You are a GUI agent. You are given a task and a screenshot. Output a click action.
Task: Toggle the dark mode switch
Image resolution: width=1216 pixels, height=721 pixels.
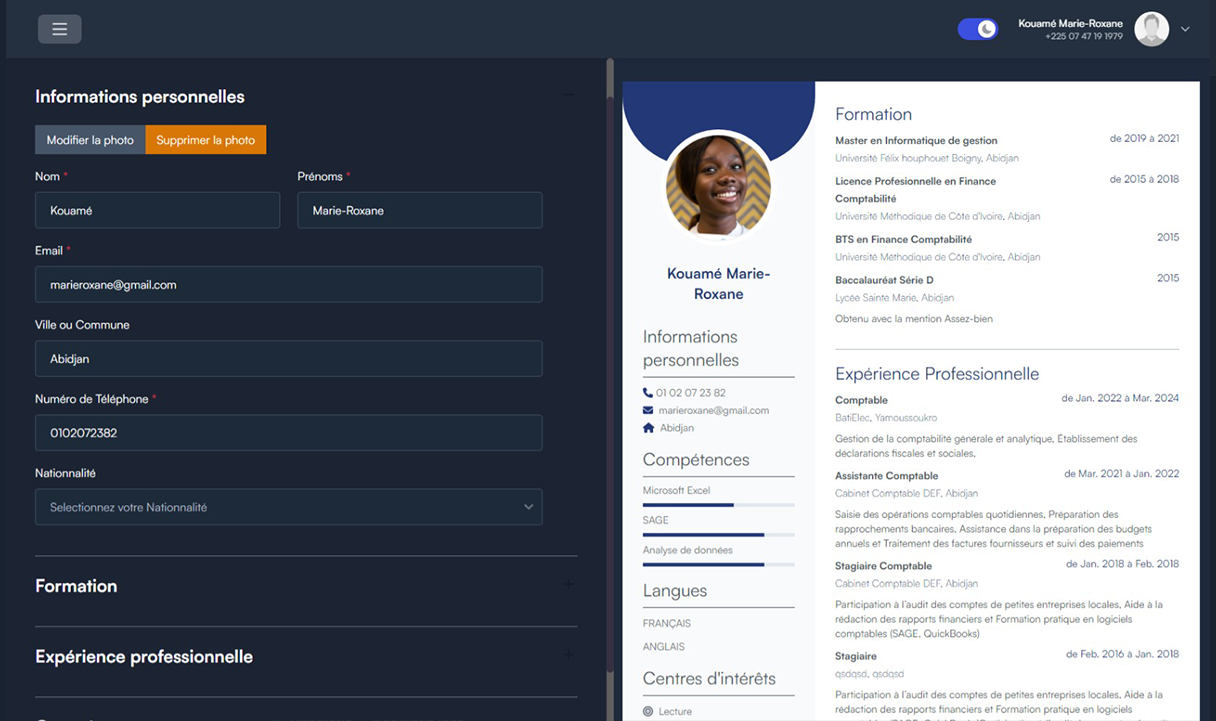tap(977, 28)
